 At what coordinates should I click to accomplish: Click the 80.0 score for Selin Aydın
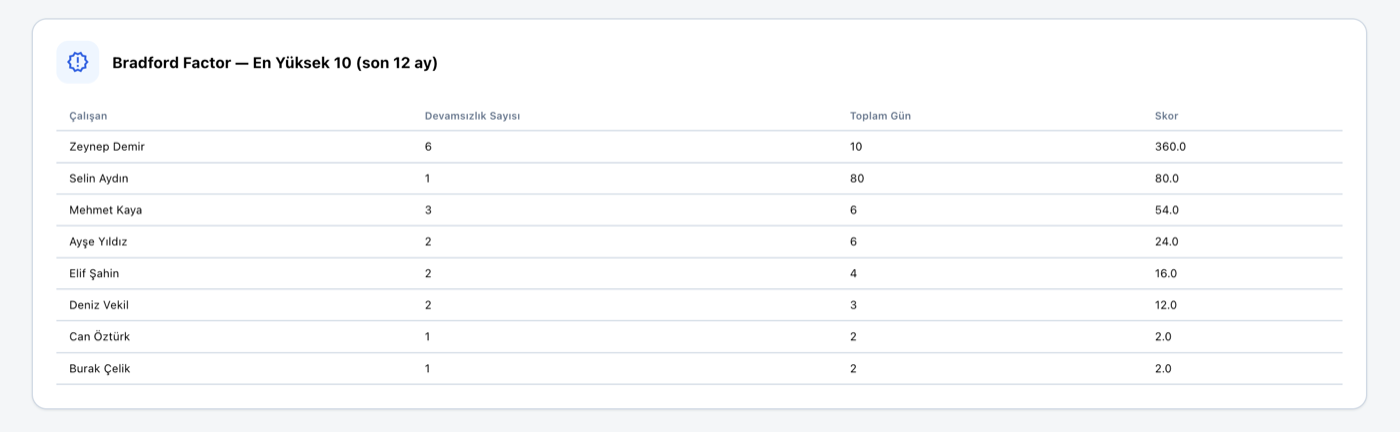pos(1167,179)
